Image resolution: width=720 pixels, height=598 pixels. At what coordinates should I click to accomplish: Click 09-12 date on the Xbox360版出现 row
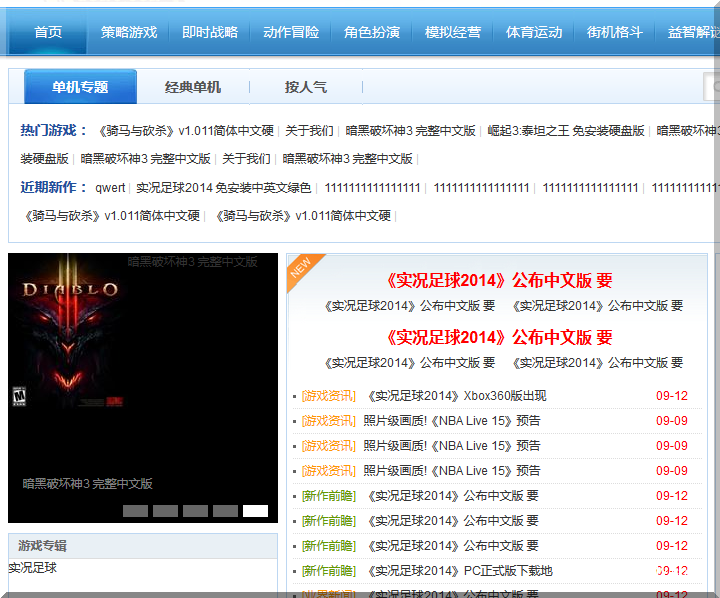click(x=672, y=396)
